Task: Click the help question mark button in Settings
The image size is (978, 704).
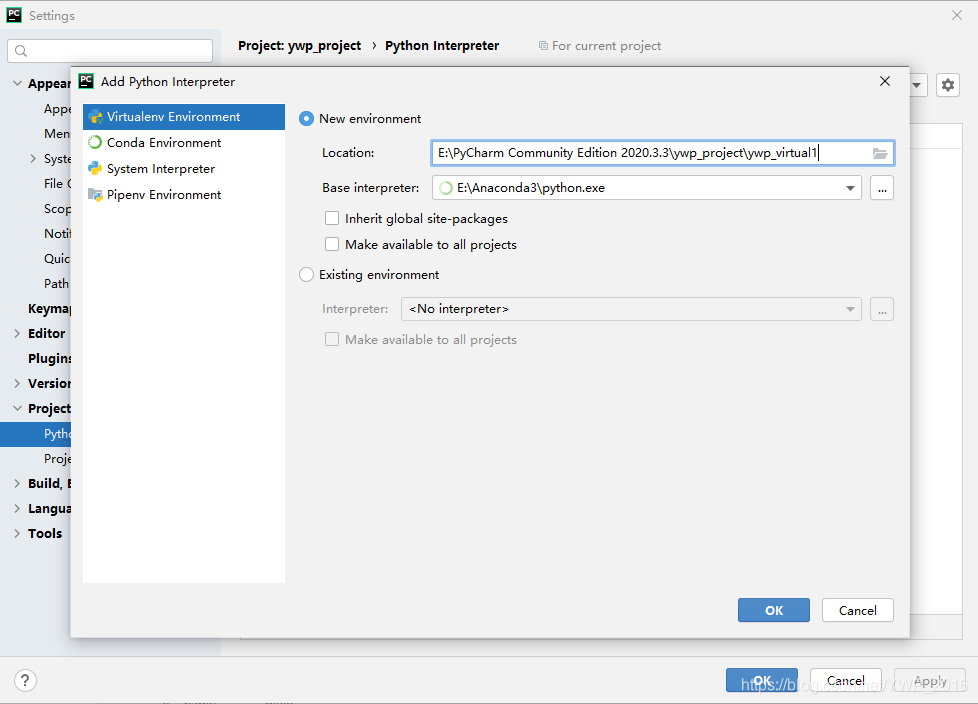Action: pyautogui.click(x=25, y=680)
